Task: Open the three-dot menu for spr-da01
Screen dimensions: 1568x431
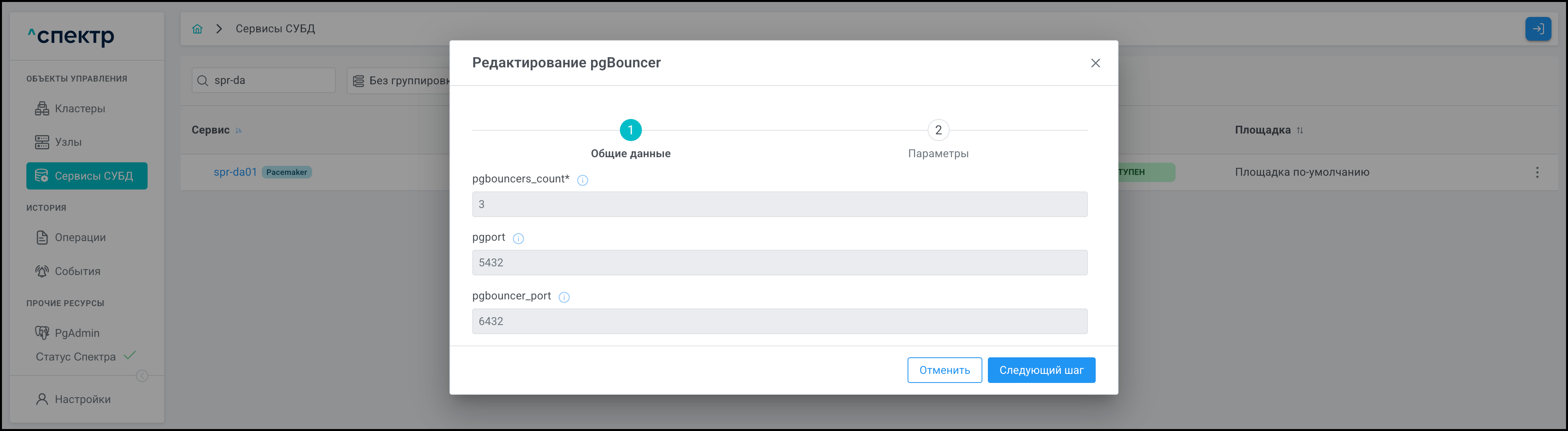Action: point(1537,173)
